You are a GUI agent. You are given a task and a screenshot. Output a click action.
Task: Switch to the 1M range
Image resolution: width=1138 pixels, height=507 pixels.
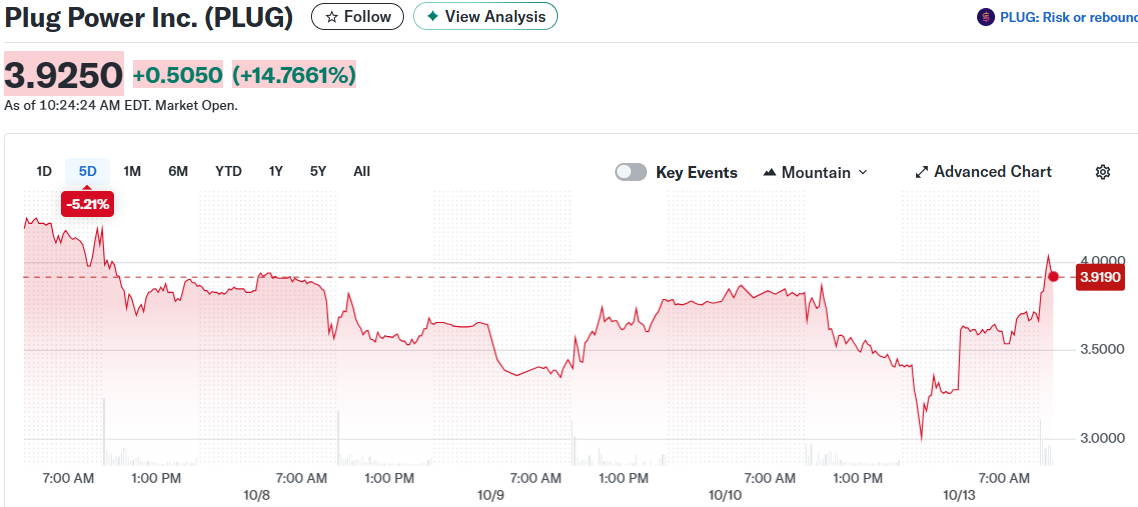132,171
